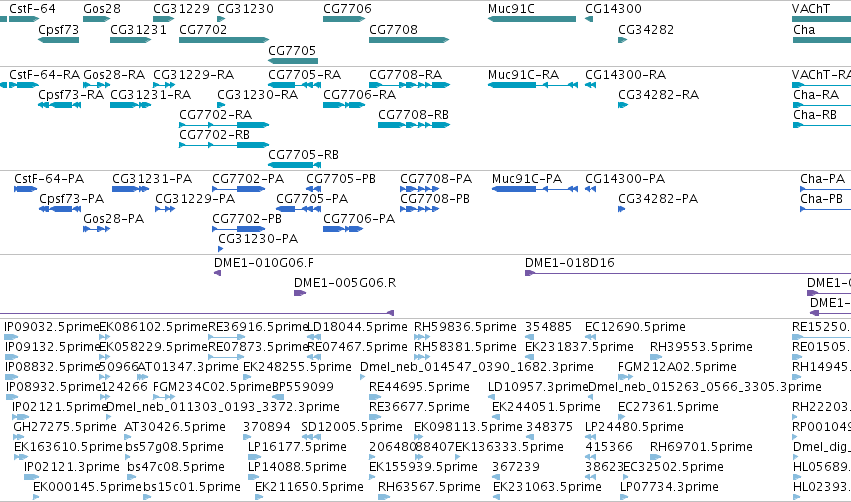Open the Gos28-PA coding feature
Image resolution: width=851 pixels, height=502 pixels.
point(97,229)
